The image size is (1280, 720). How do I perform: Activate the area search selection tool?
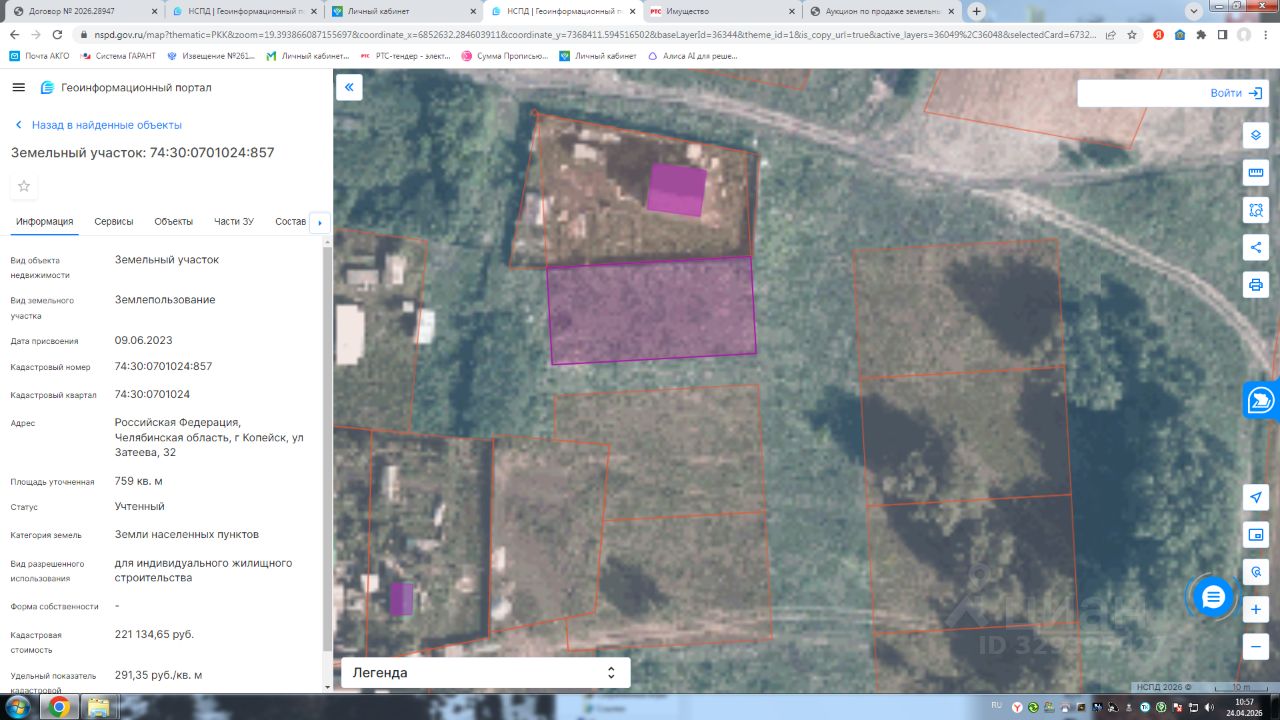[1256, 209]
